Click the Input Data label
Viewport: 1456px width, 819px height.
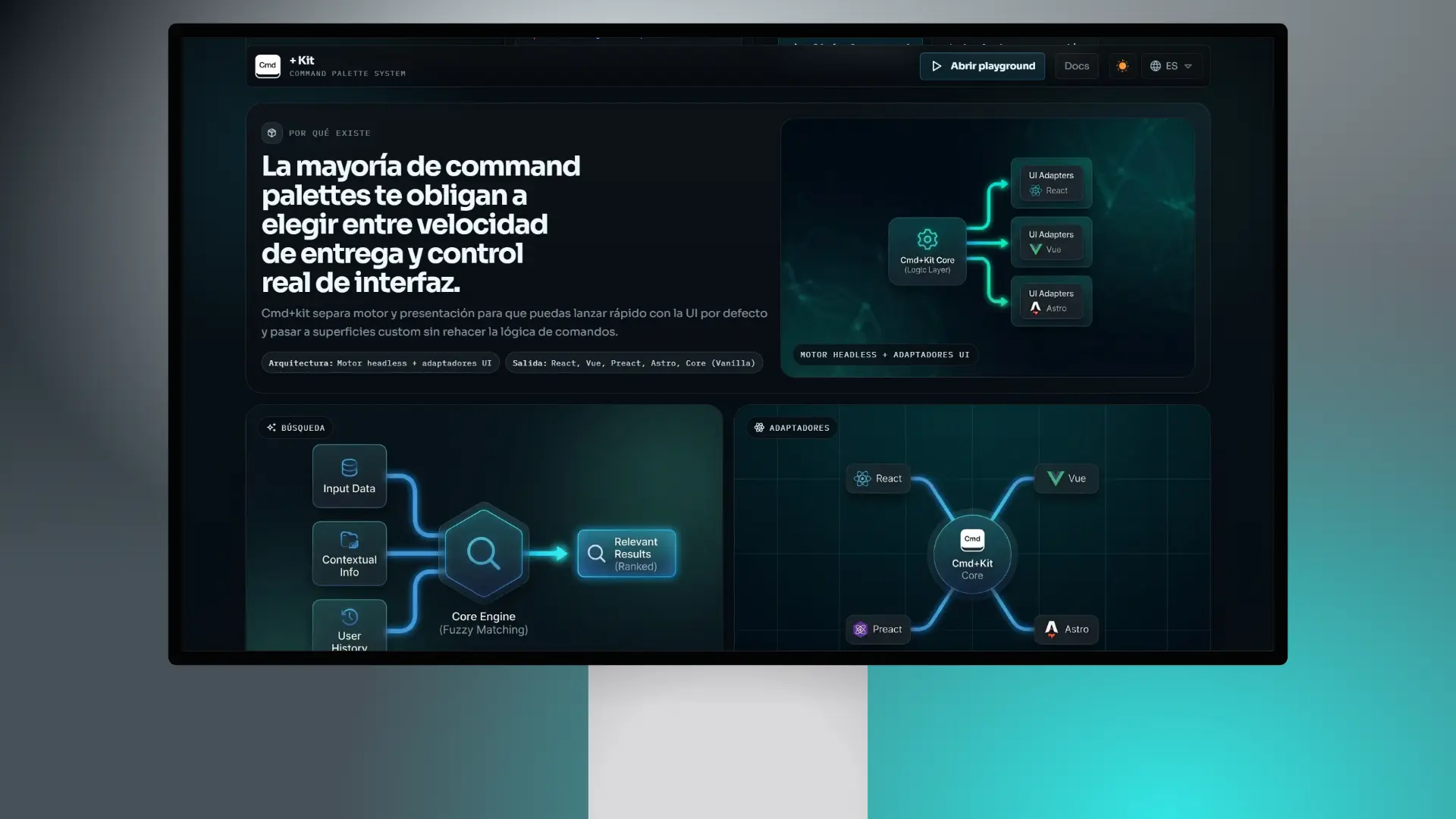(x=350, y=488)
